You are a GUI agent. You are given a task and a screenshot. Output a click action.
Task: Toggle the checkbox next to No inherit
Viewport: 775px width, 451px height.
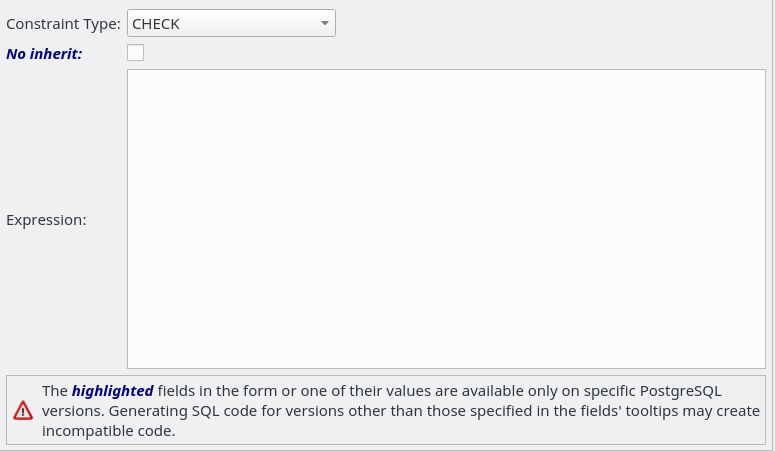click(135, 52)
